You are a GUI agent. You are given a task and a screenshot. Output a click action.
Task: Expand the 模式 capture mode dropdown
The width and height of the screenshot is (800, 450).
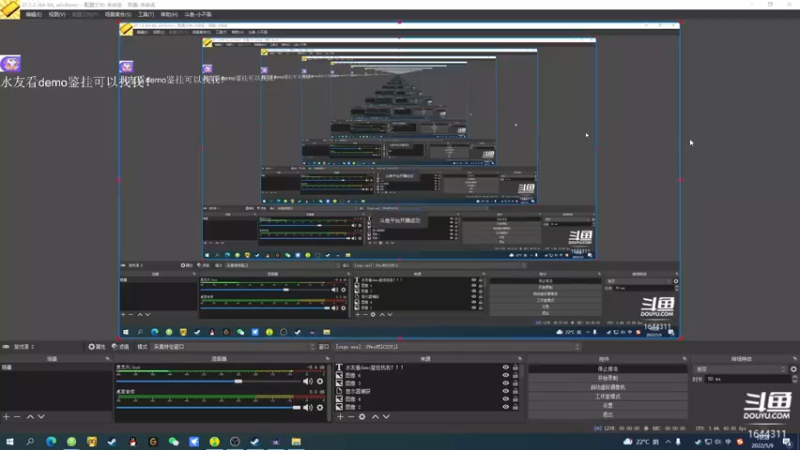click(x=234, y=346)
